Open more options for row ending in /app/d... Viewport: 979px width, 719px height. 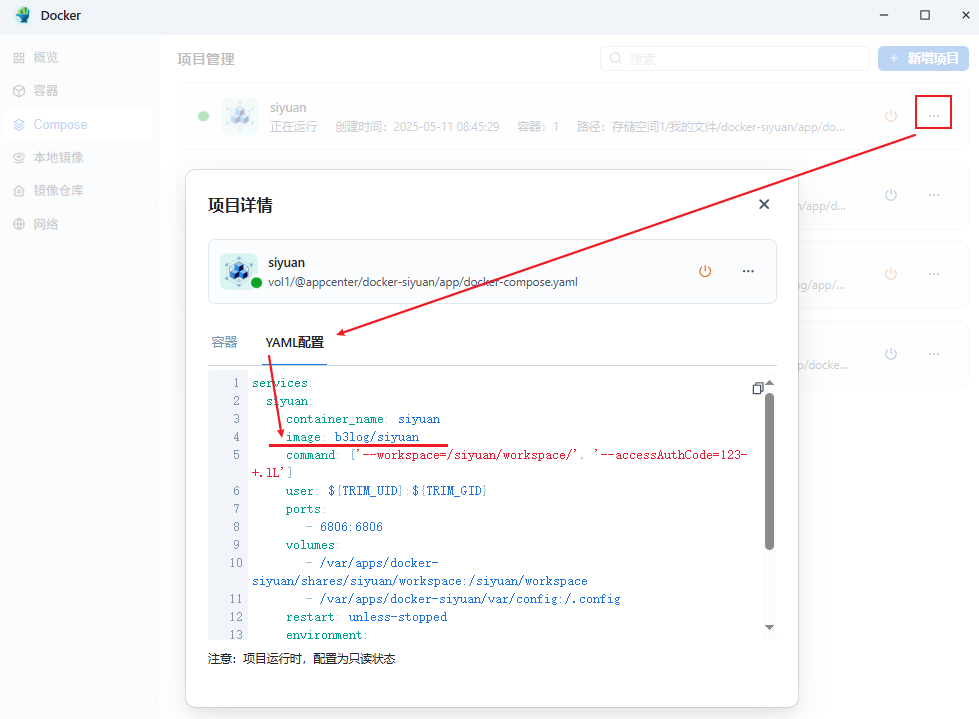(x=933, y=195)
